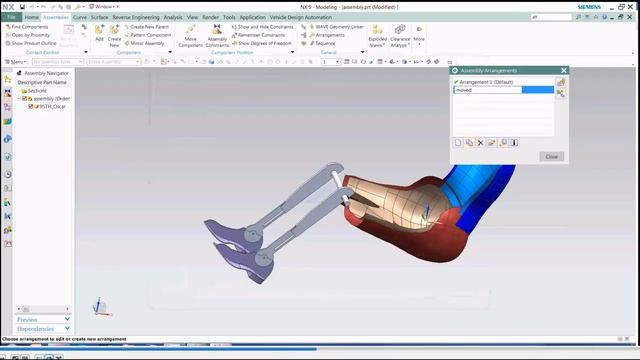
Task: Select the Sections folder in navigator
Action: coord(37,91)
